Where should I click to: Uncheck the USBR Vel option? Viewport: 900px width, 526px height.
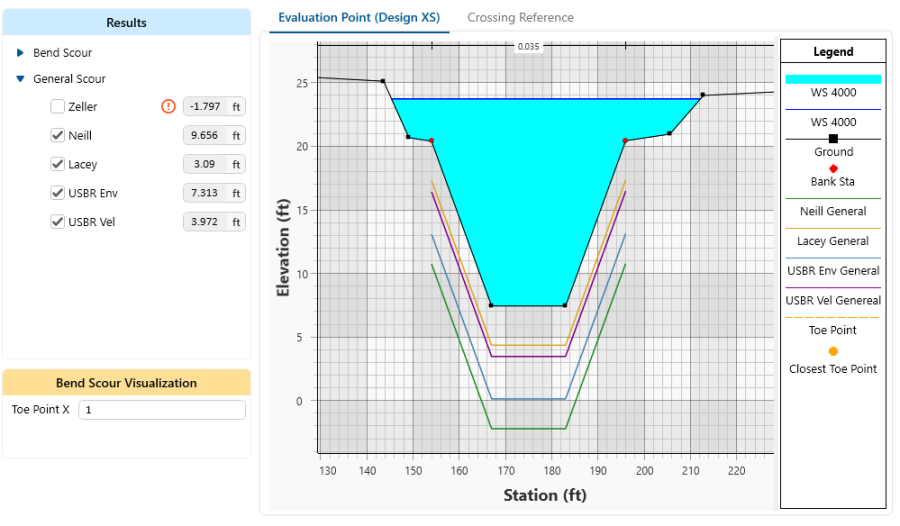tap(58, 222)
